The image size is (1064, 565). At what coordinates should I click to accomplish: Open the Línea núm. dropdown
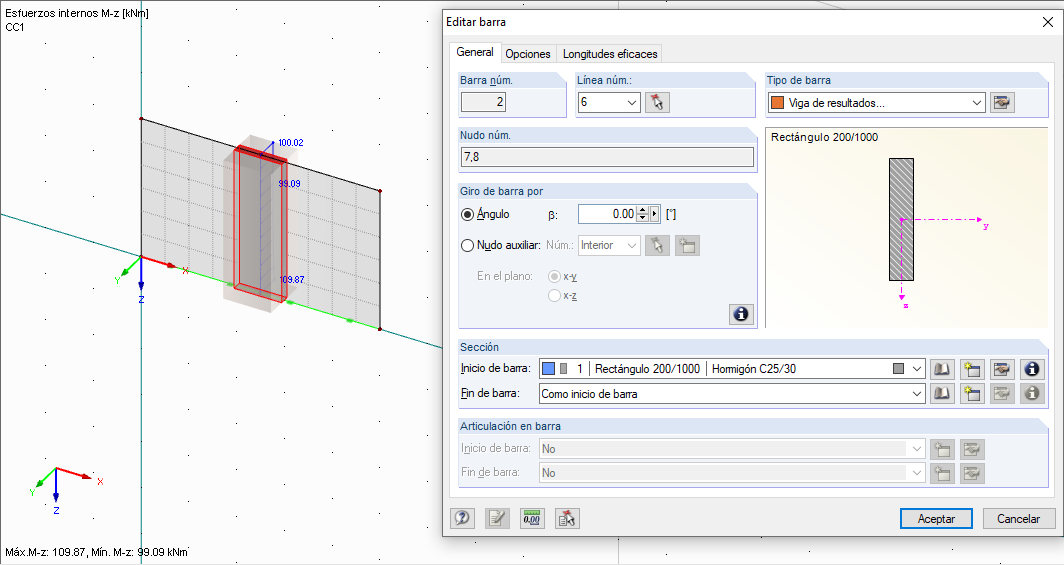[x=632, y=102]
